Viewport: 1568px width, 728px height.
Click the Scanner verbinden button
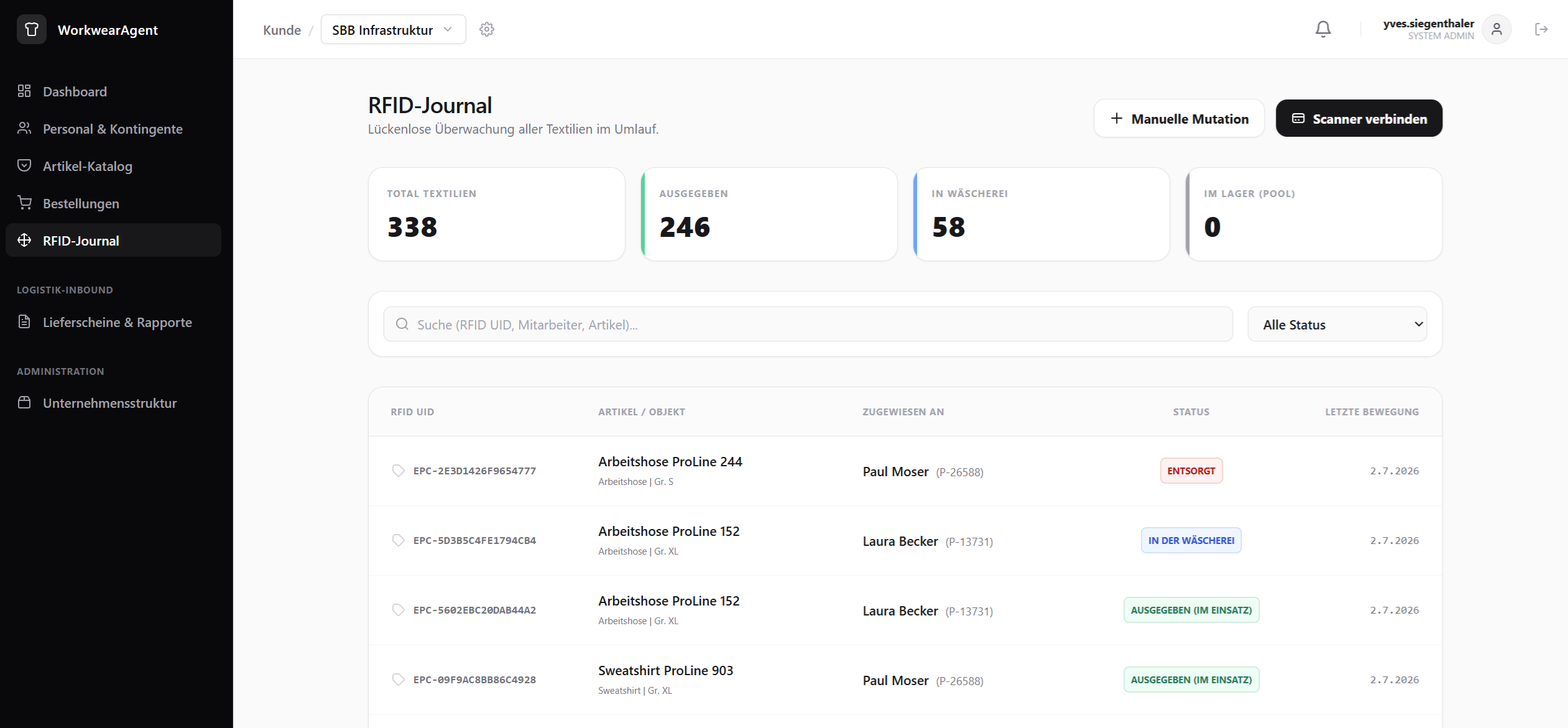tap(1359, 118)
